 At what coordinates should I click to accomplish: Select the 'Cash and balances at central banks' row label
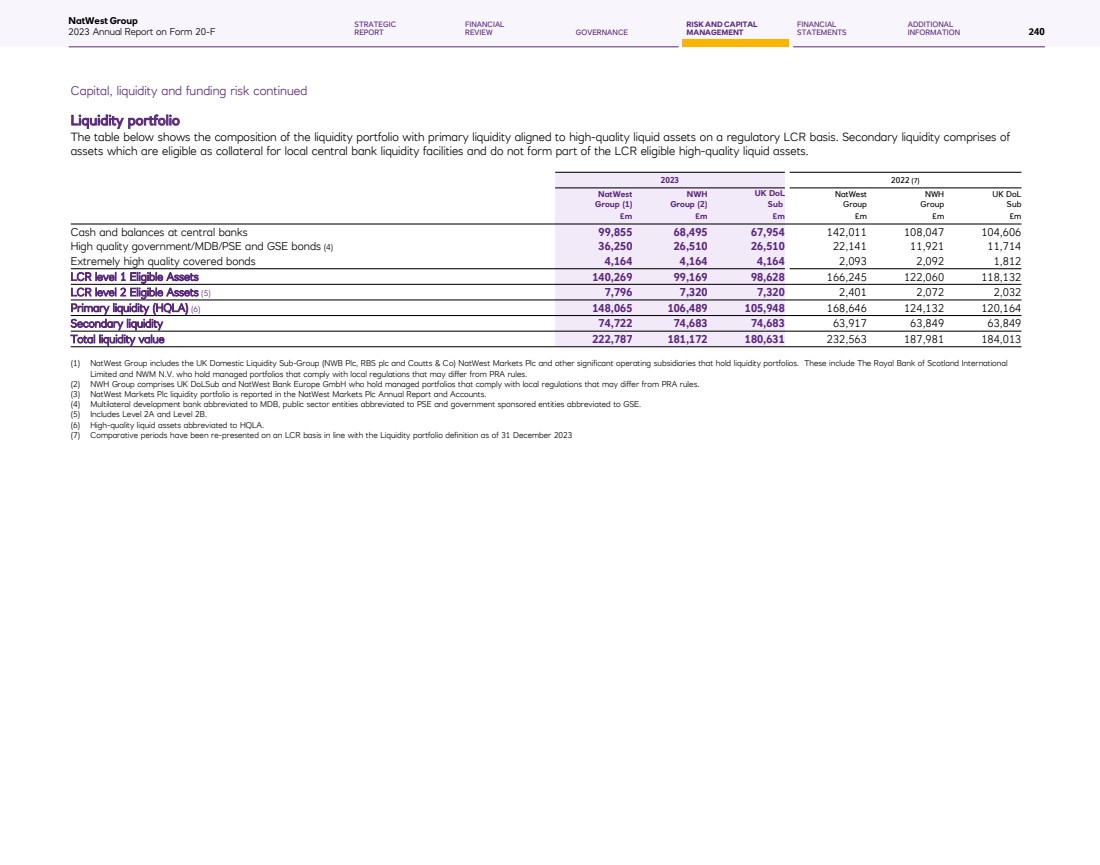point(159,231)
